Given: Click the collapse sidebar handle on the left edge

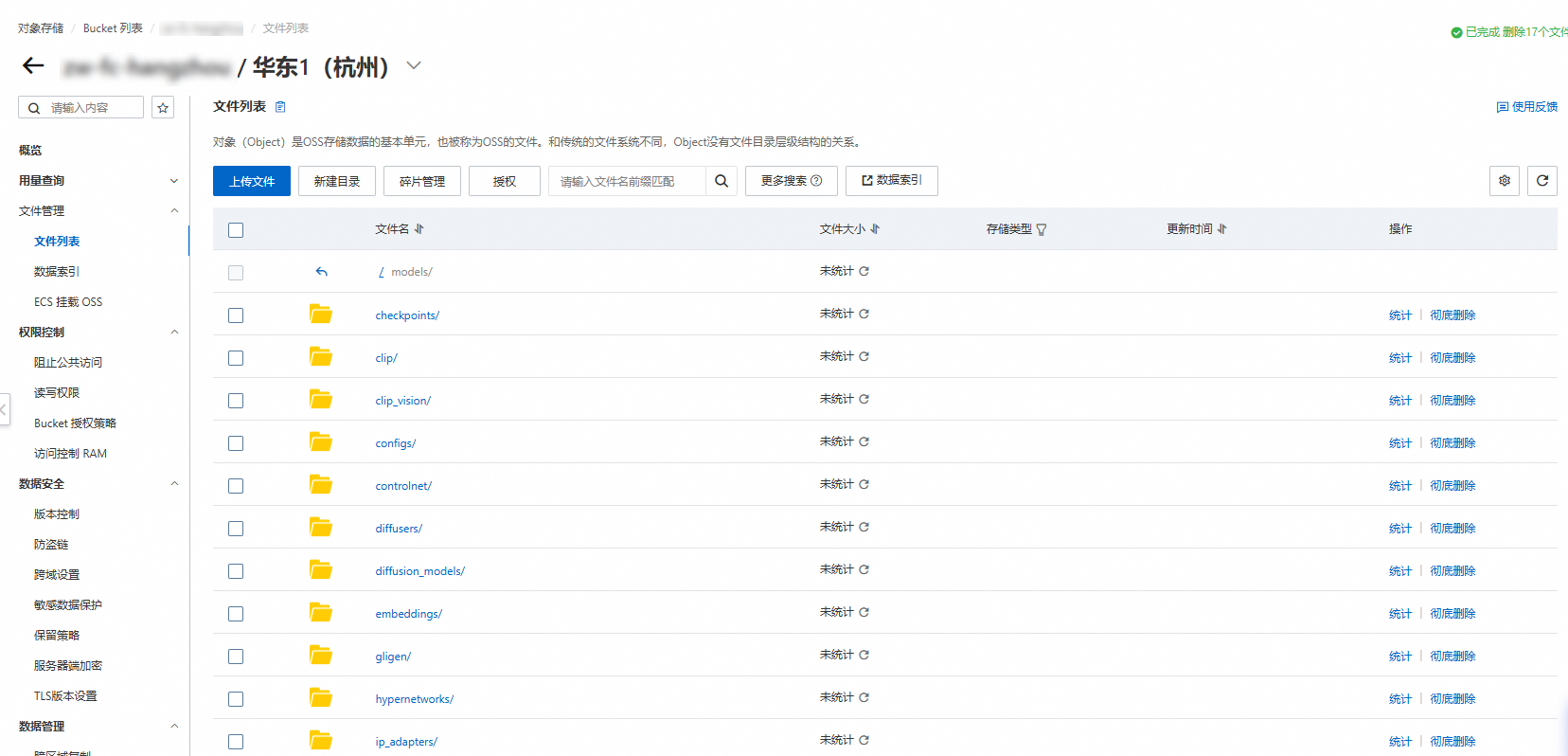Looking at the screenshot, I should click(5, 409).
